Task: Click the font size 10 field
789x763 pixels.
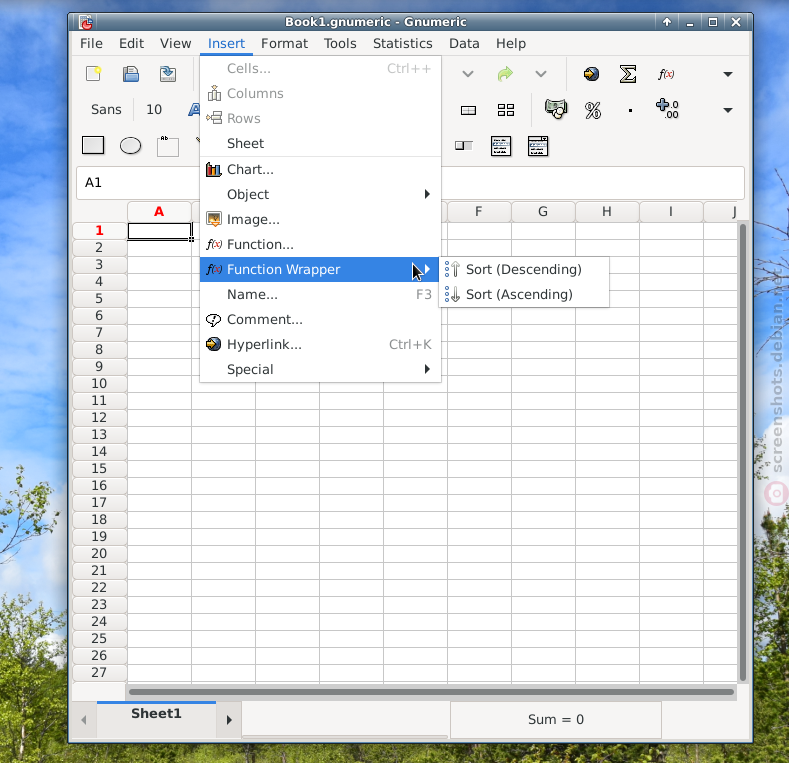Action: (x=154, y=110)
